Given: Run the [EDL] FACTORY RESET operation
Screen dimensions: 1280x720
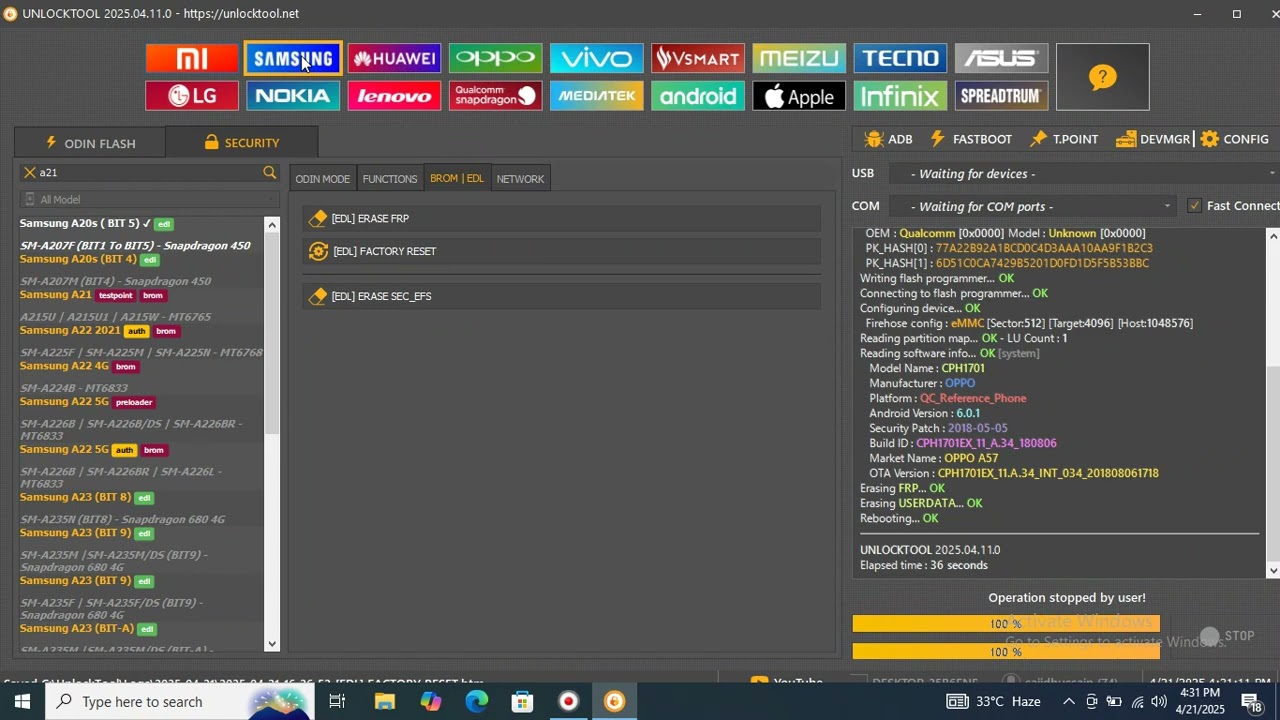Looking at the screenshot, I should [561, 251].
